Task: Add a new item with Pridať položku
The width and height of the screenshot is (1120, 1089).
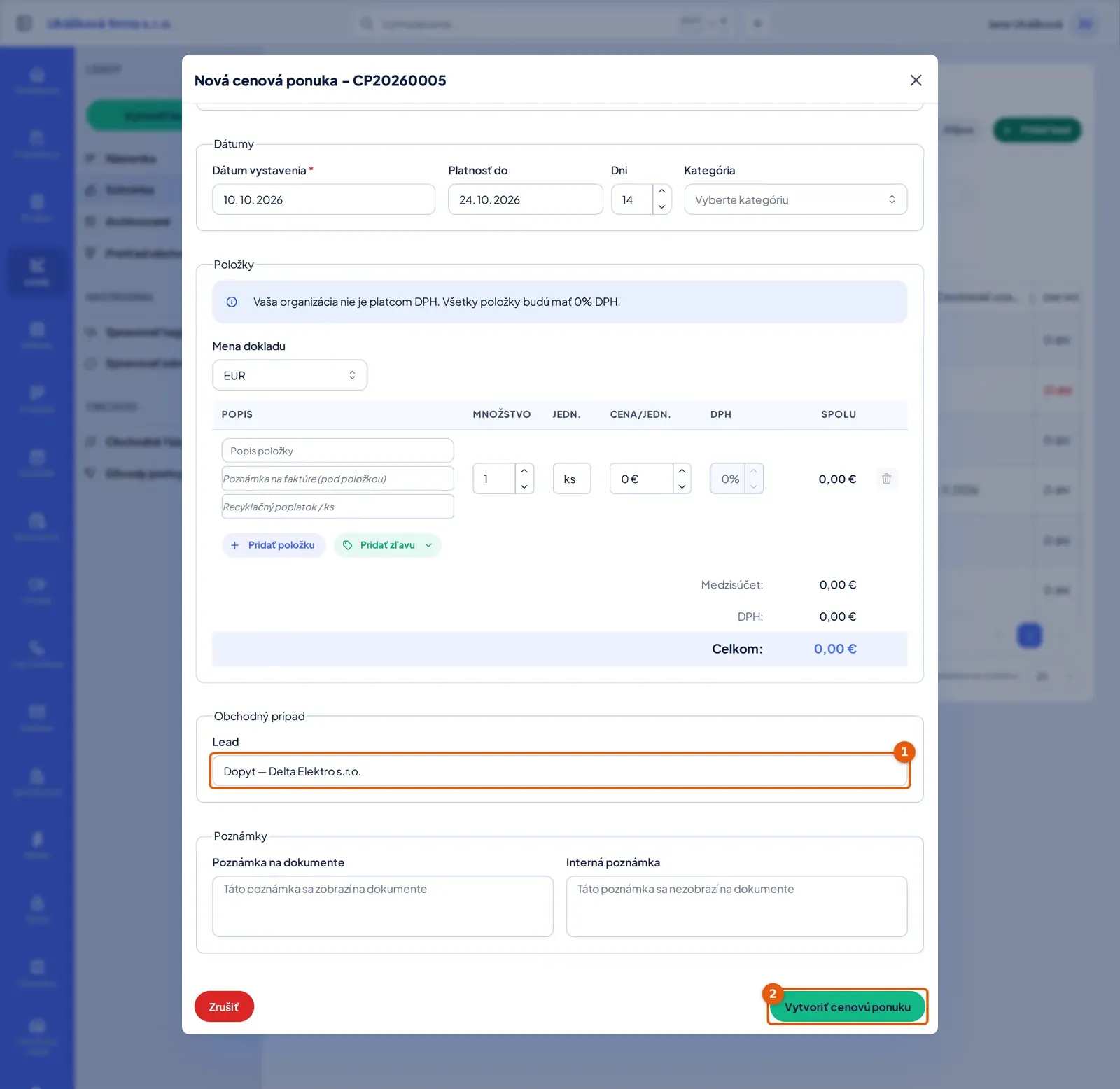Action: click(274, 545)
